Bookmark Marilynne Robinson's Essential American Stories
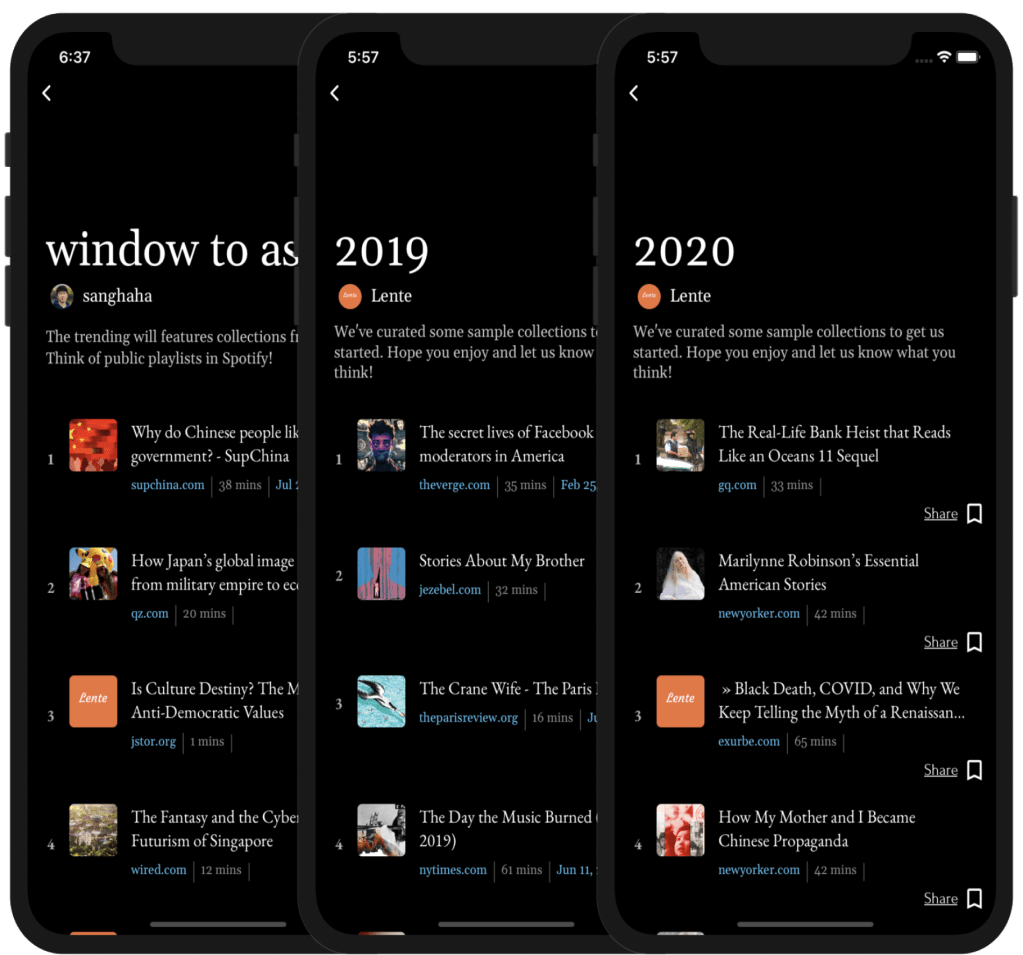1023x955 pixels. pyautogui.click(x=974, y=642)
